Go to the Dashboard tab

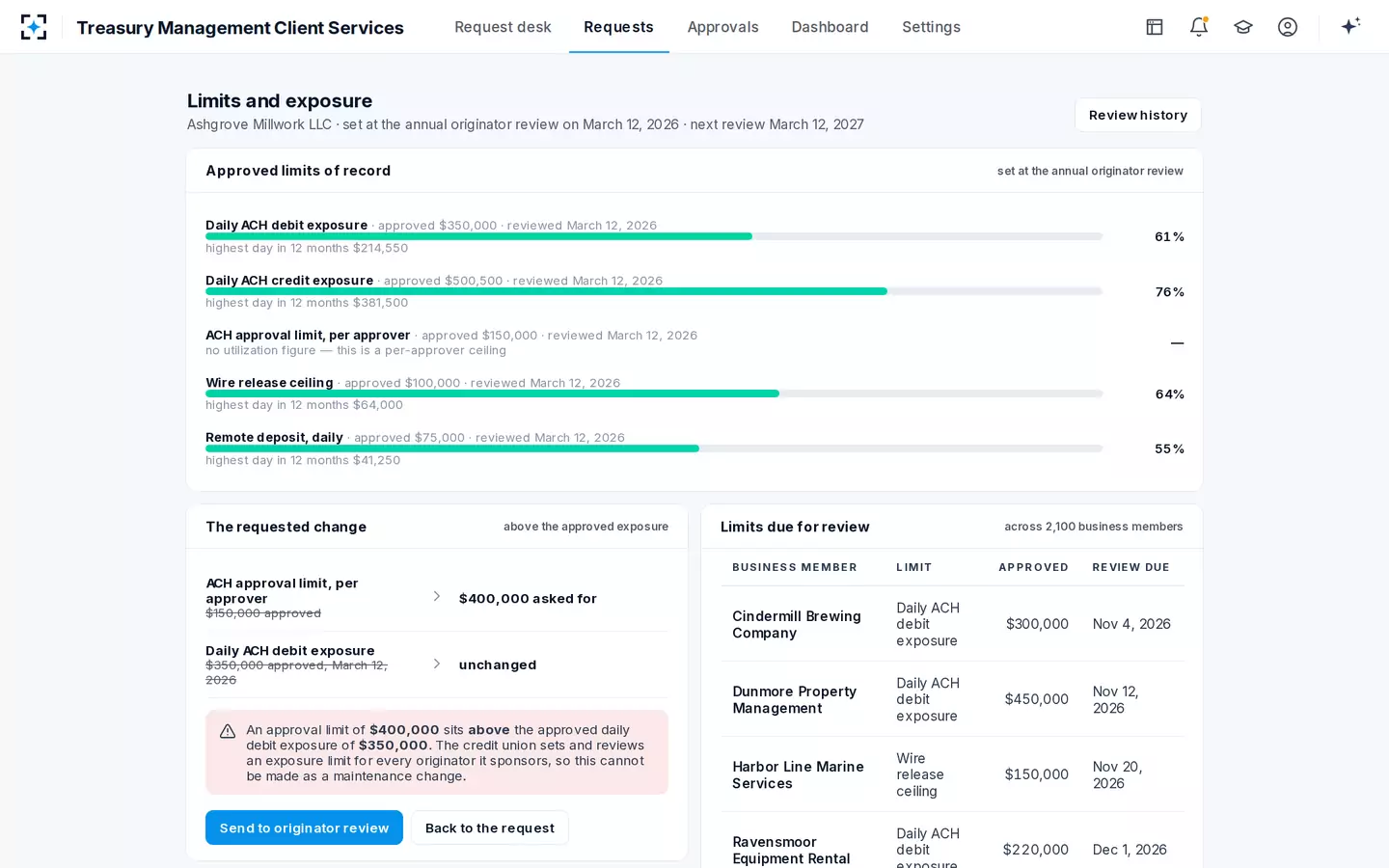pyautogui.click(x=830, y=27)
